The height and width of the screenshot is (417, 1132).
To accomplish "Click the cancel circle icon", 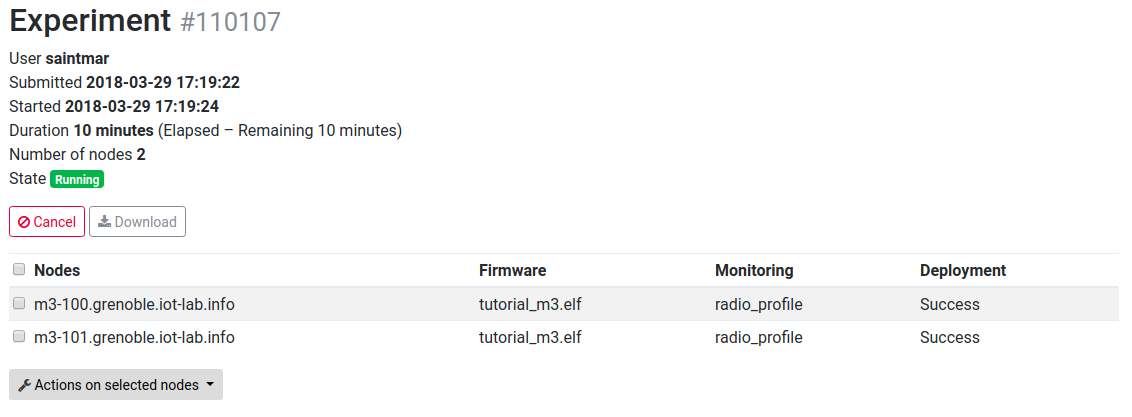I will 24,222.
